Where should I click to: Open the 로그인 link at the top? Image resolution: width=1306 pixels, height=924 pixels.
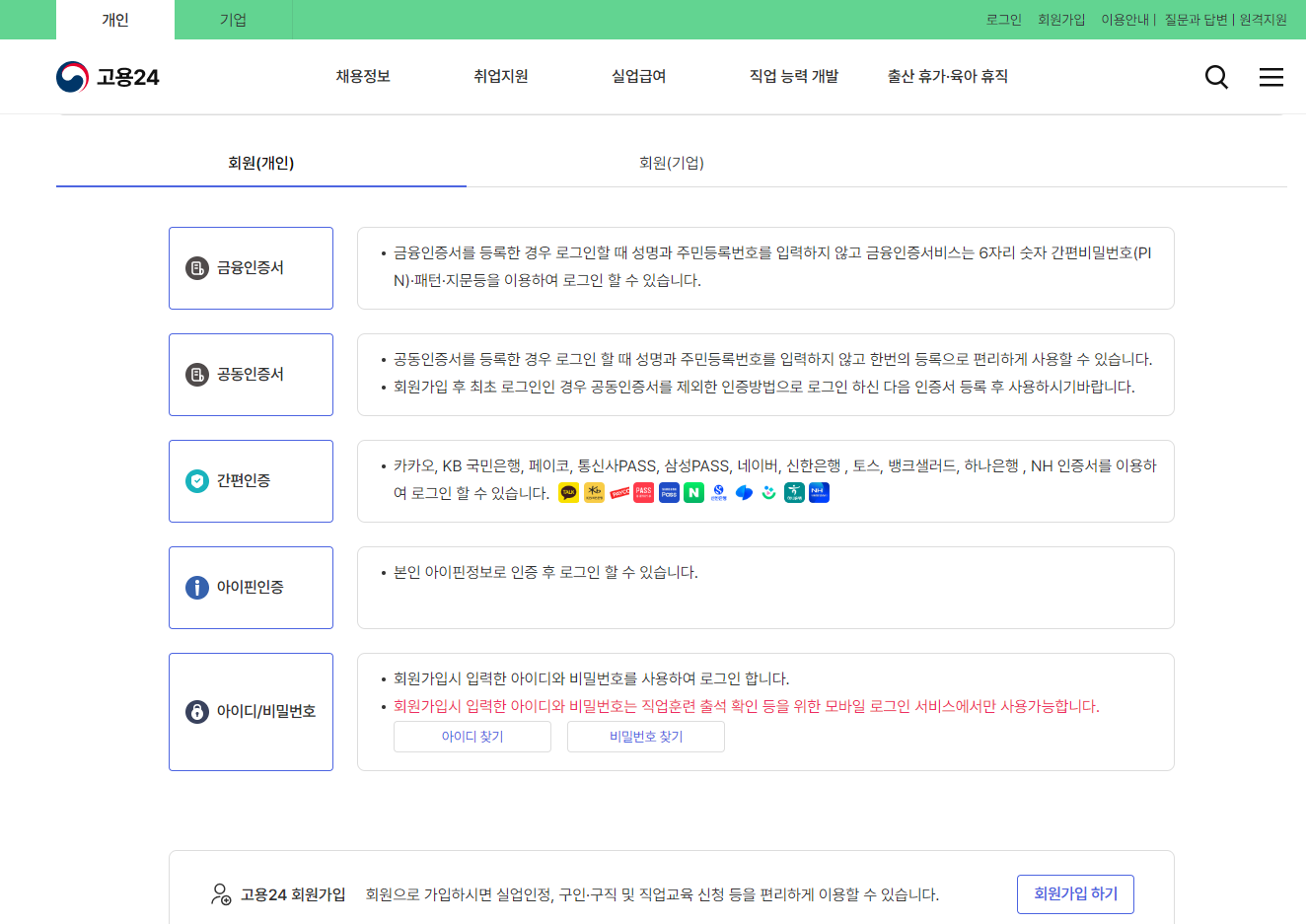pos(1002,19)
